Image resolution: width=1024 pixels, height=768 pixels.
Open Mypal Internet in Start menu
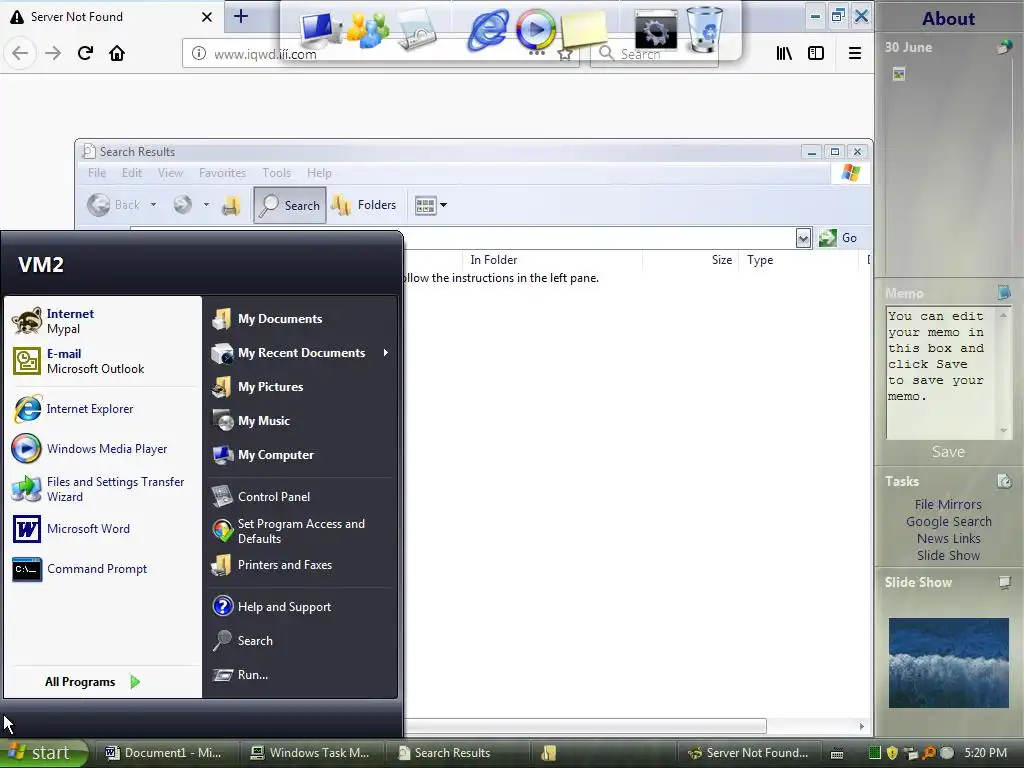pos(103,321)
